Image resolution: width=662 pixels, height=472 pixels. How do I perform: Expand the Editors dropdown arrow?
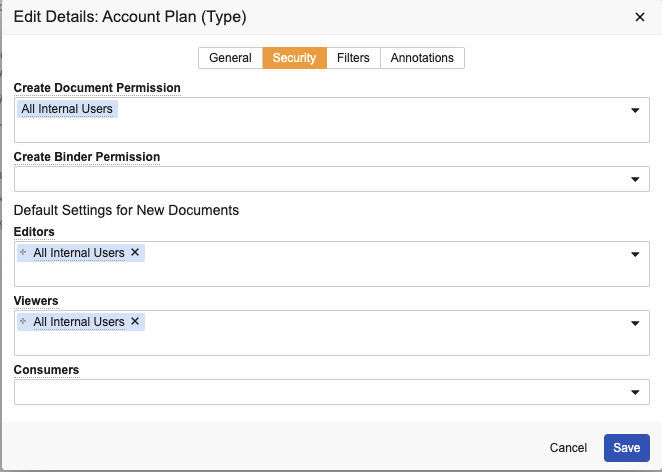coord(635,254)
